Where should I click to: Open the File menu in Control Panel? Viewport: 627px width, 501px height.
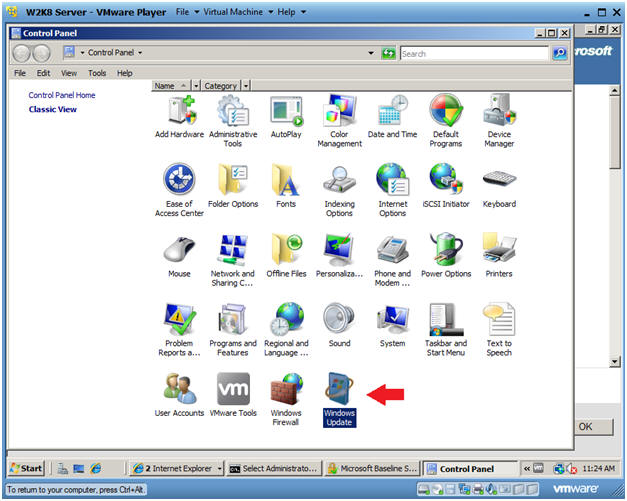click(20, 73)
